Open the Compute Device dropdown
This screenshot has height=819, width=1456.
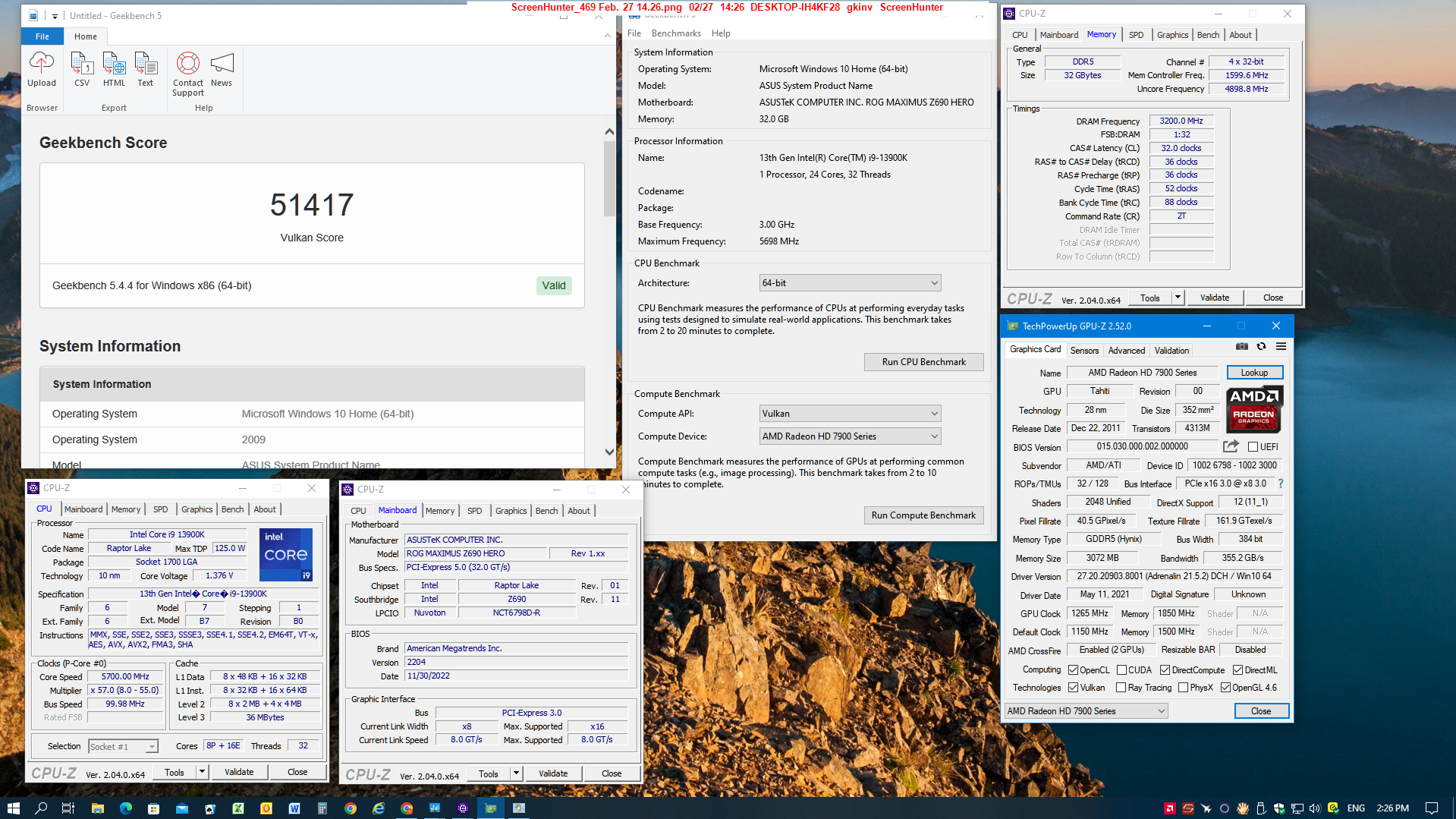pyautogui.click(x=850, y=436)
